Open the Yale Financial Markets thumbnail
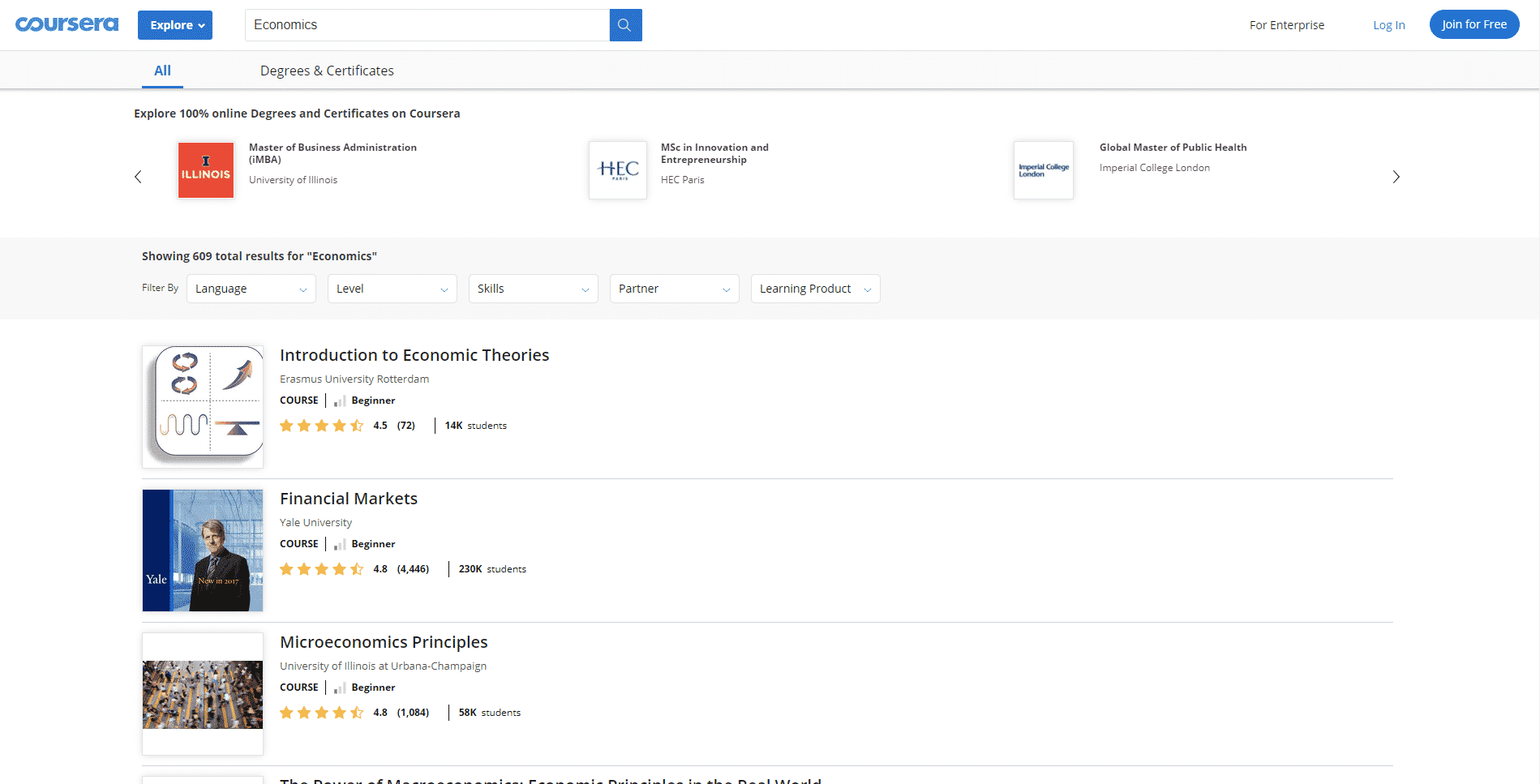The image size is (1540, 784). point(203,551)
